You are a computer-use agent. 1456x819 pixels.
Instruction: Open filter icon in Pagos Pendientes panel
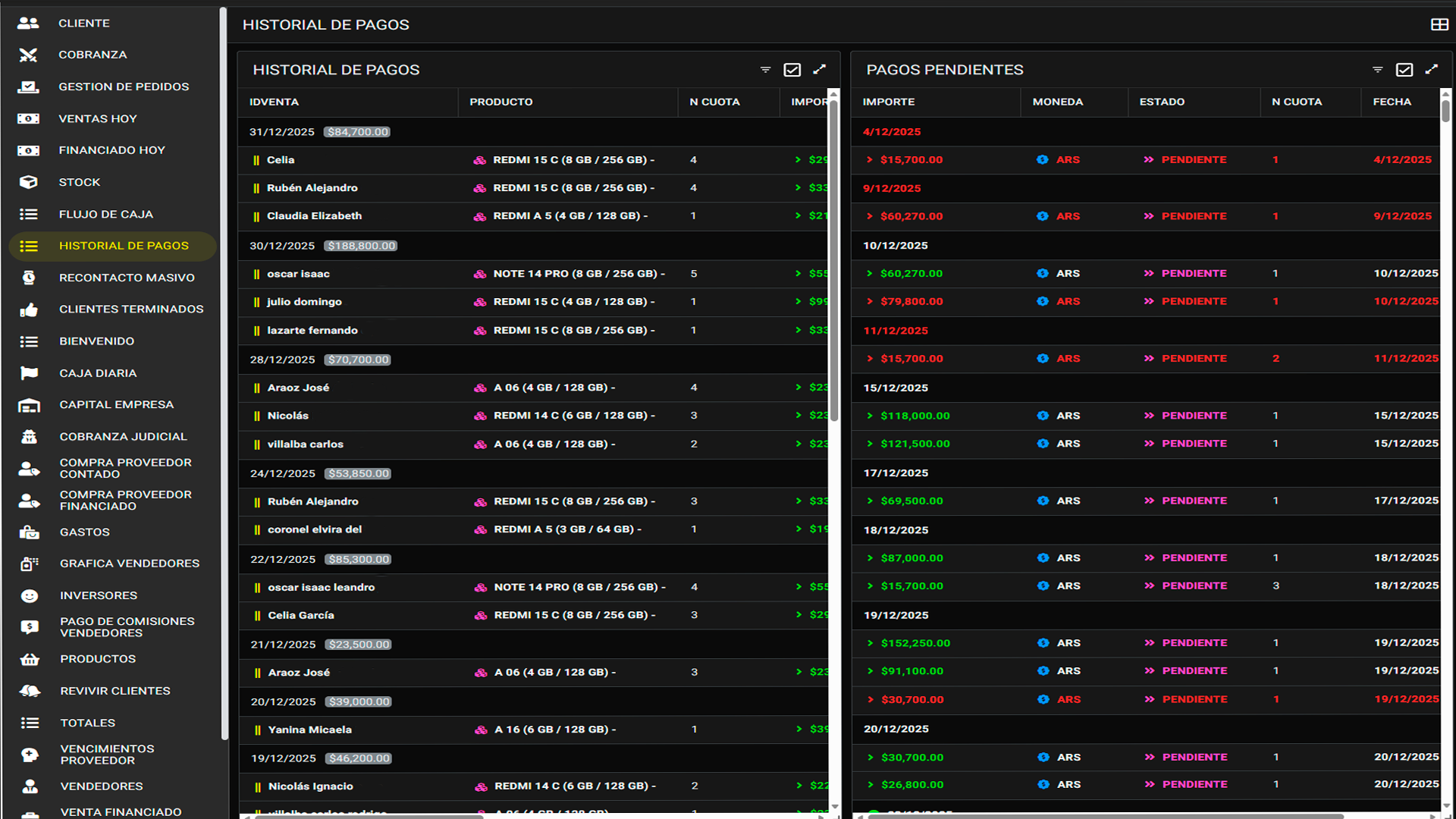pyautogui.click(x=1377, y=70)
